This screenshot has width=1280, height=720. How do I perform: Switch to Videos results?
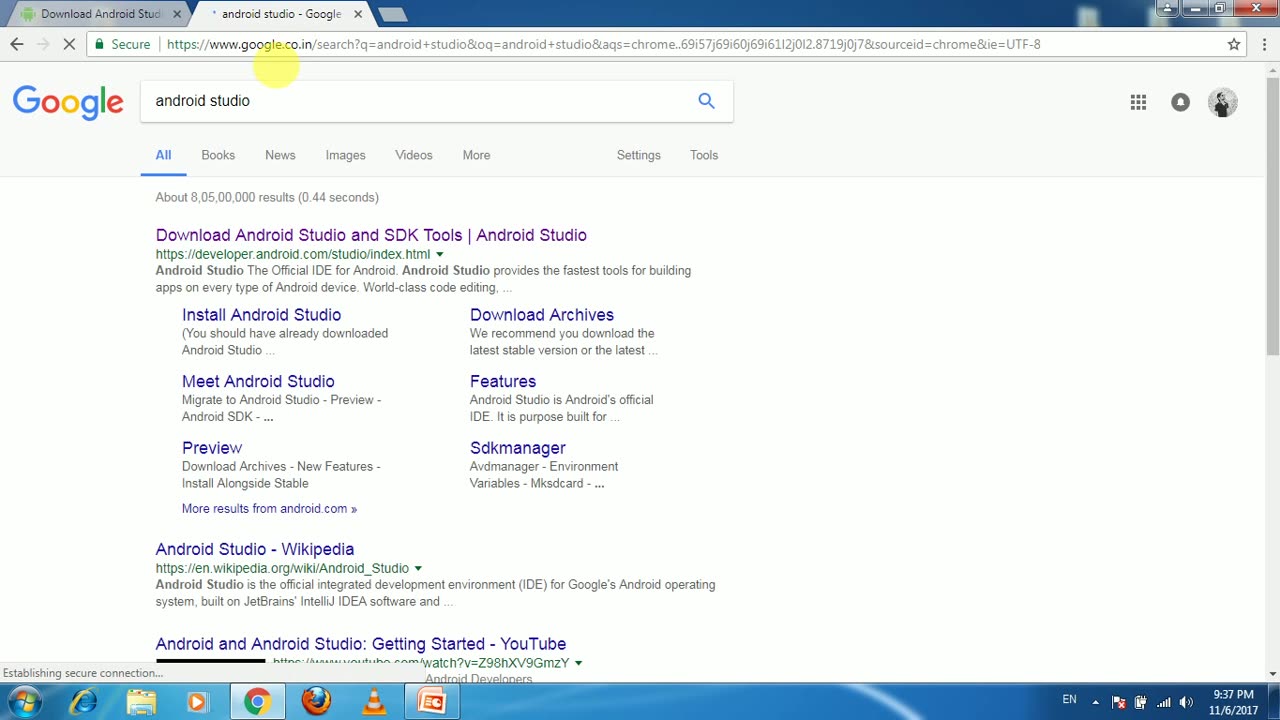click(414, 155)
